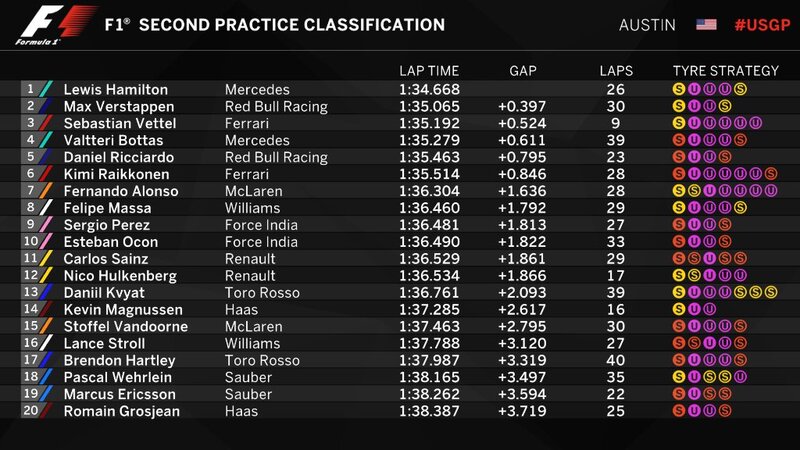This screenshot has width=800, height=450.
Task: Click the LAPS column header
Action: click(x=616, y=71)
